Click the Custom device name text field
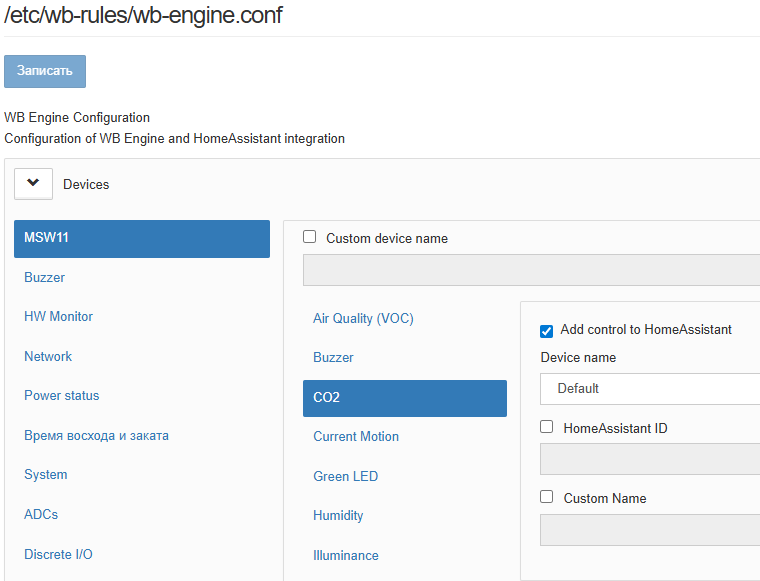Screen dimensions: 760x581 click(531, 270)
